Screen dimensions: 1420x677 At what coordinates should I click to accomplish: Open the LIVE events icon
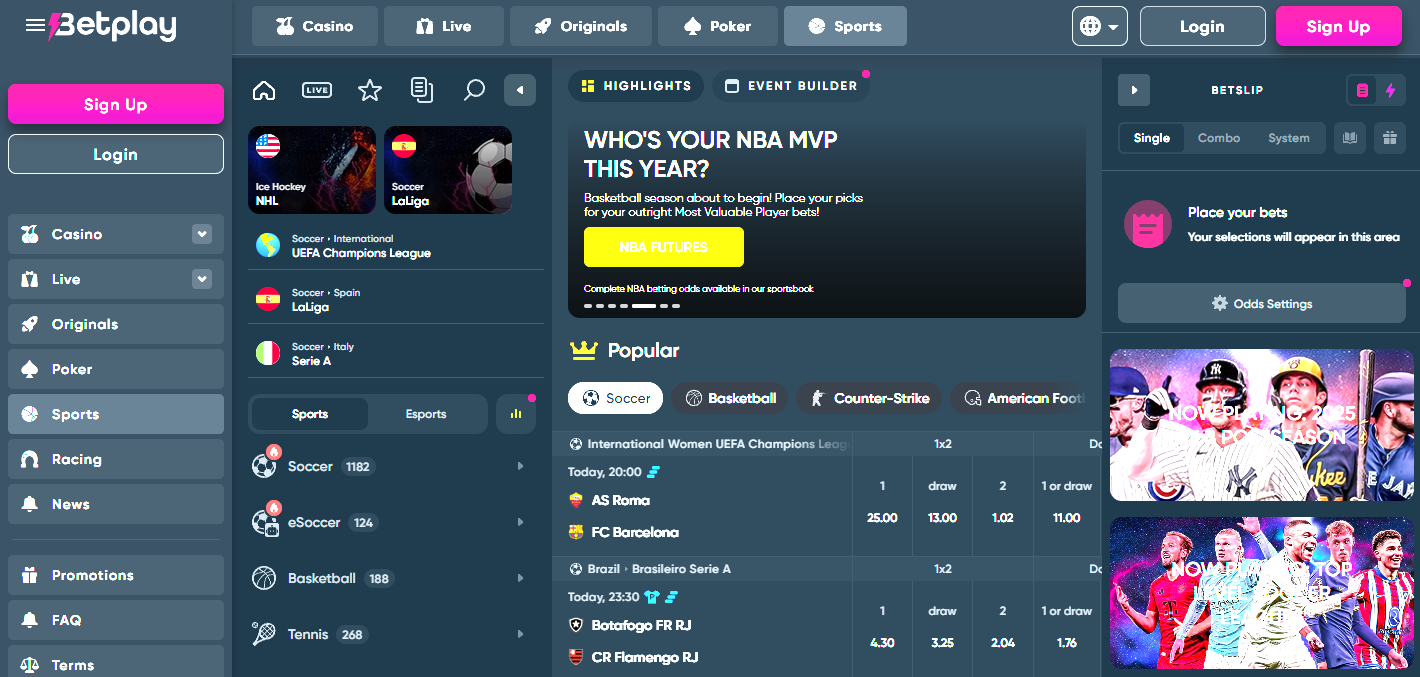[317, 90]
